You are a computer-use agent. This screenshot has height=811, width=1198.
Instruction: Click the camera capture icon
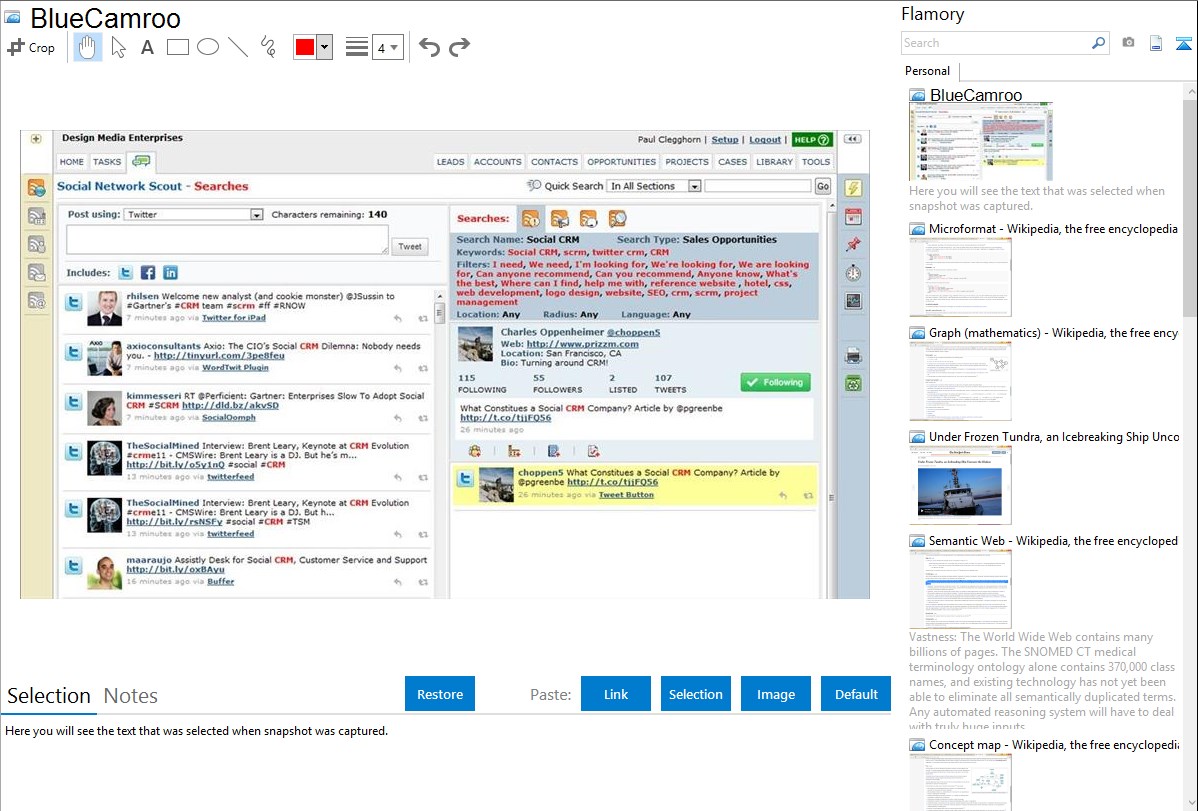pyautogui.click(x=1128, y=43)
